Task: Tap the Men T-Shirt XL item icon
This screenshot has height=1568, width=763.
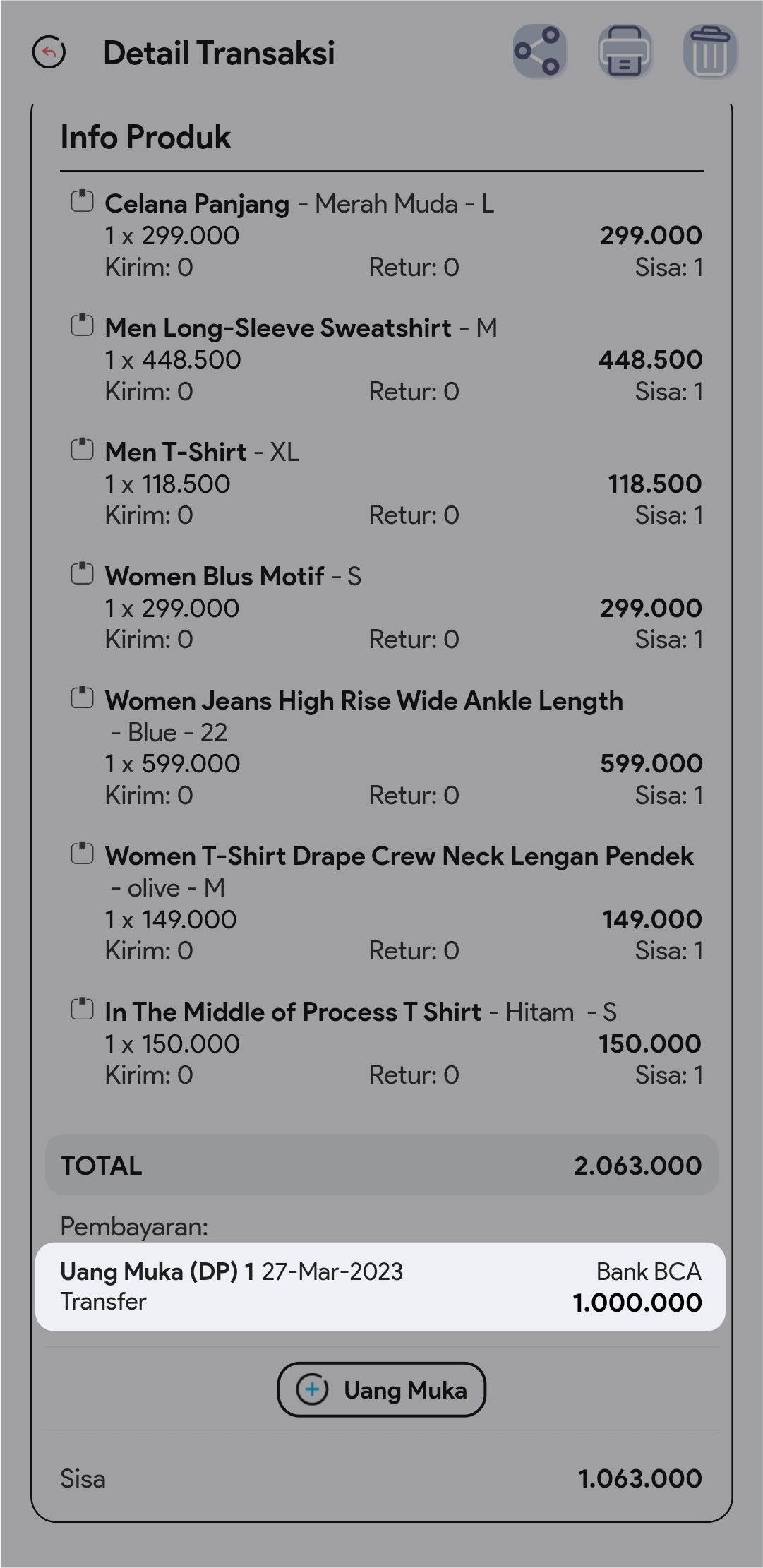Action: [x=82, y=450]
